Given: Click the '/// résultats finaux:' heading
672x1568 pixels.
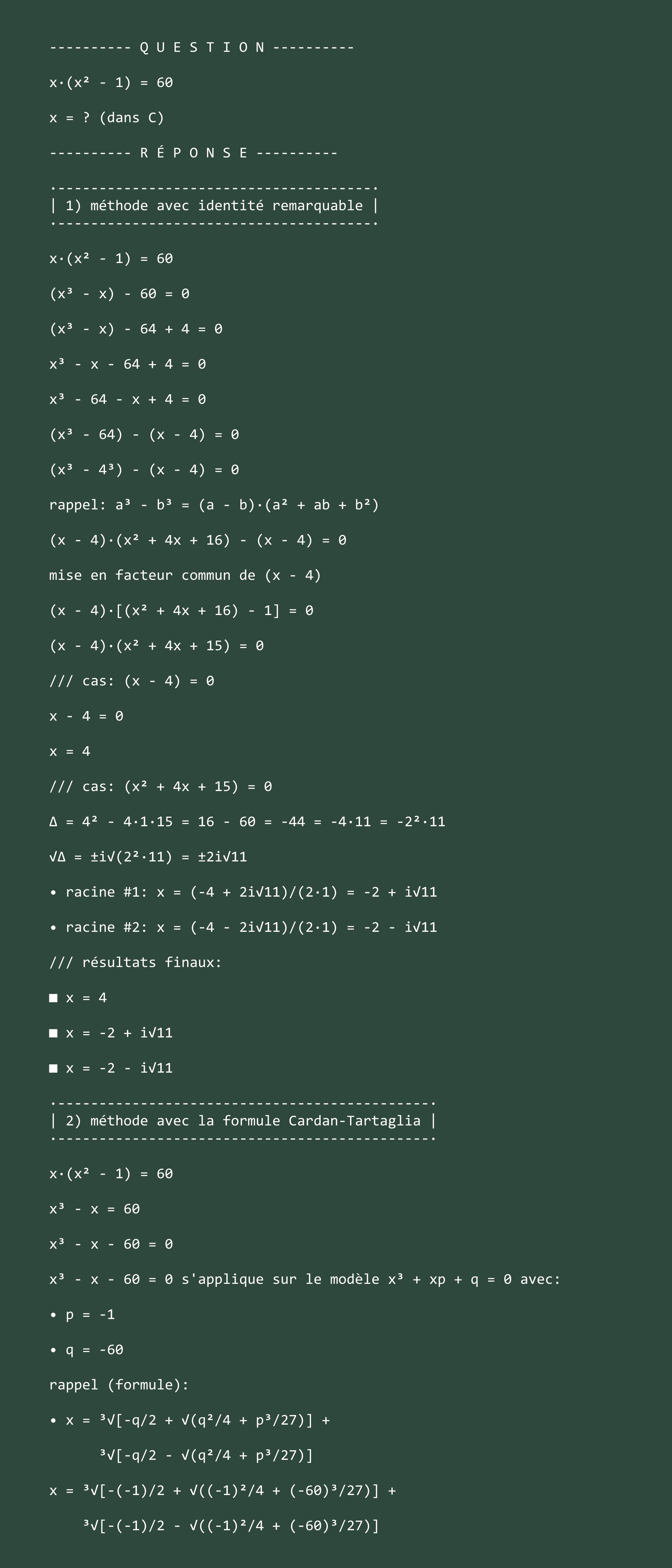Looking at the screenshot, I should [x=136, y=962].
